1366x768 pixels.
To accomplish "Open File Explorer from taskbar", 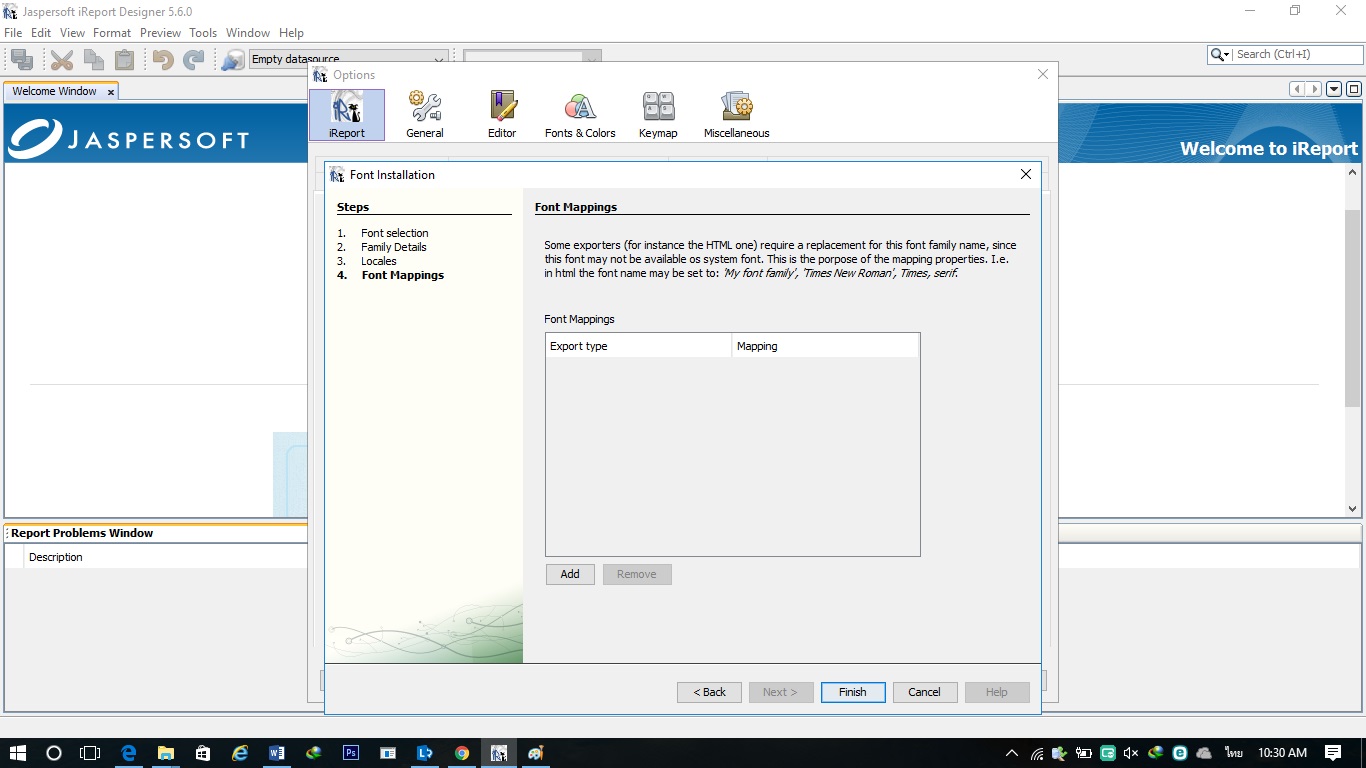I will [x=165, y=753].
